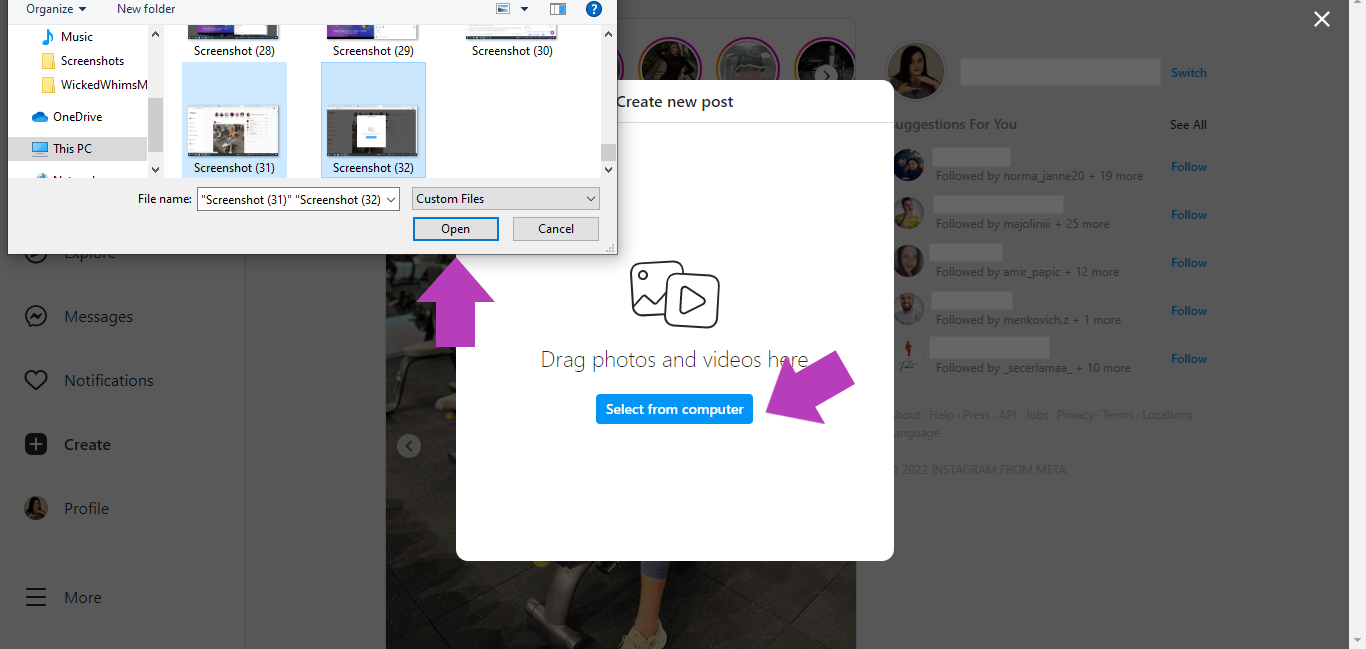Open avatar of user followed by majoliniii
This screenshot has width=1366, height=649.
point(908,214)
